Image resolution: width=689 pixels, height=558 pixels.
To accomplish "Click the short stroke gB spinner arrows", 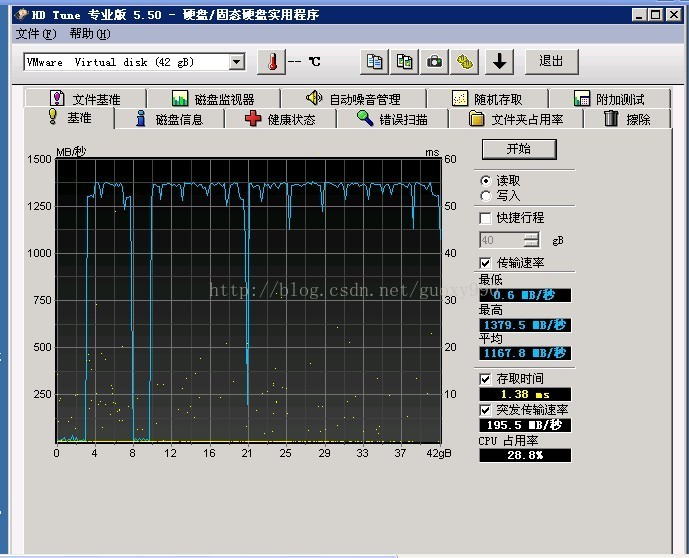I will click(531, 240).
